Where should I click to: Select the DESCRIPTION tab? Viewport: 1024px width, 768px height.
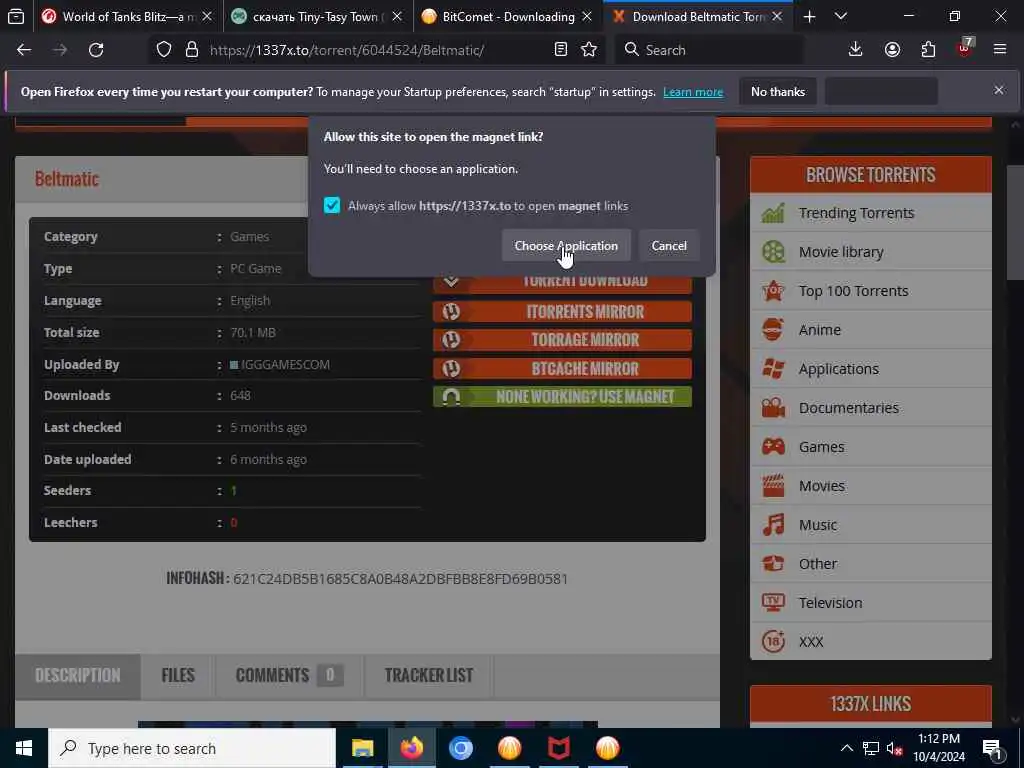pos(78,676)
